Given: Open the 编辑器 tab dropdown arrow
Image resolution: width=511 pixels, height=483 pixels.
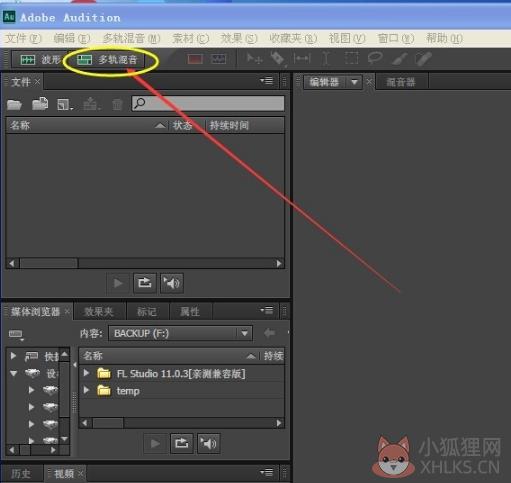Looking at the screenshot, I should click(354, 82).
